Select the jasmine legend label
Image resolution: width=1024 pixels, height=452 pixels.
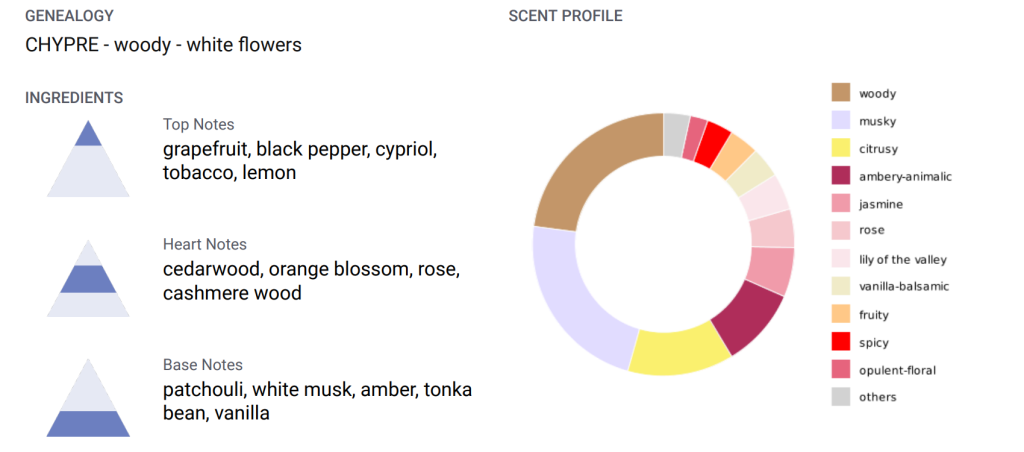point(881,204)
